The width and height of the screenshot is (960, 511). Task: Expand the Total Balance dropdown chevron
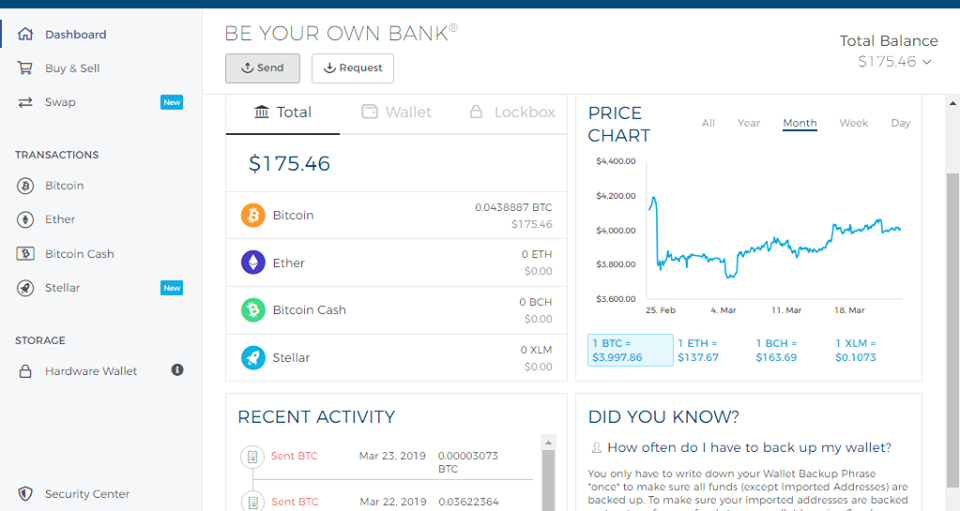tap(927, 62)
